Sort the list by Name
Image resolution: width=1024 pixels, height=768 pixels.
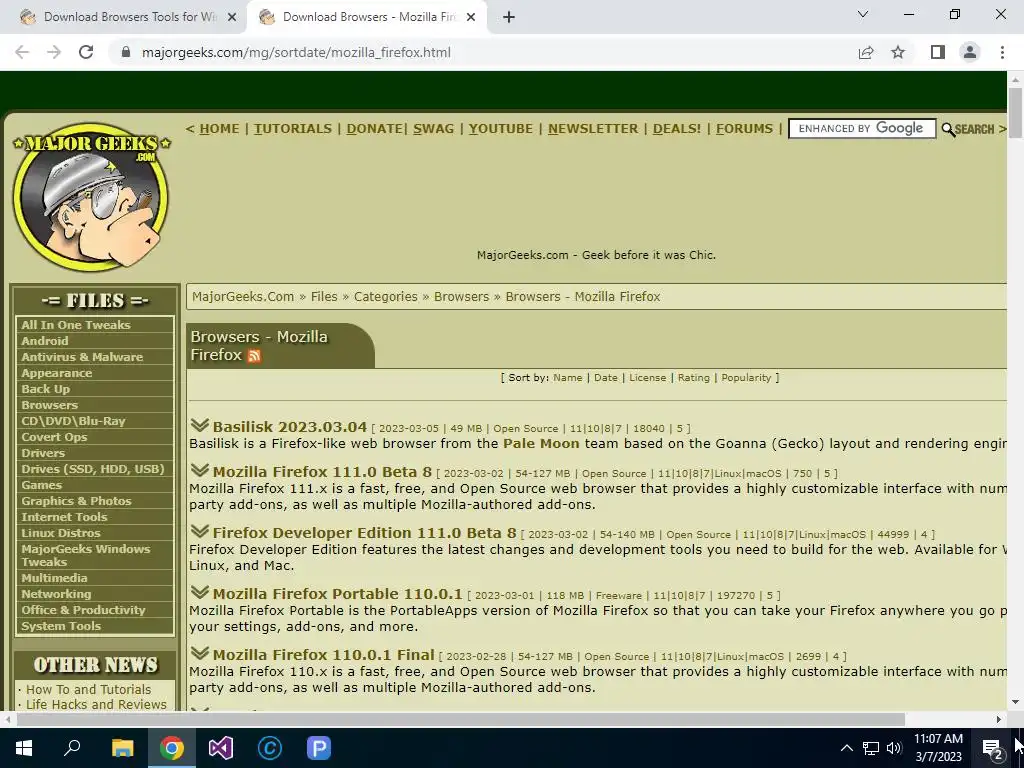pos(568,377)
